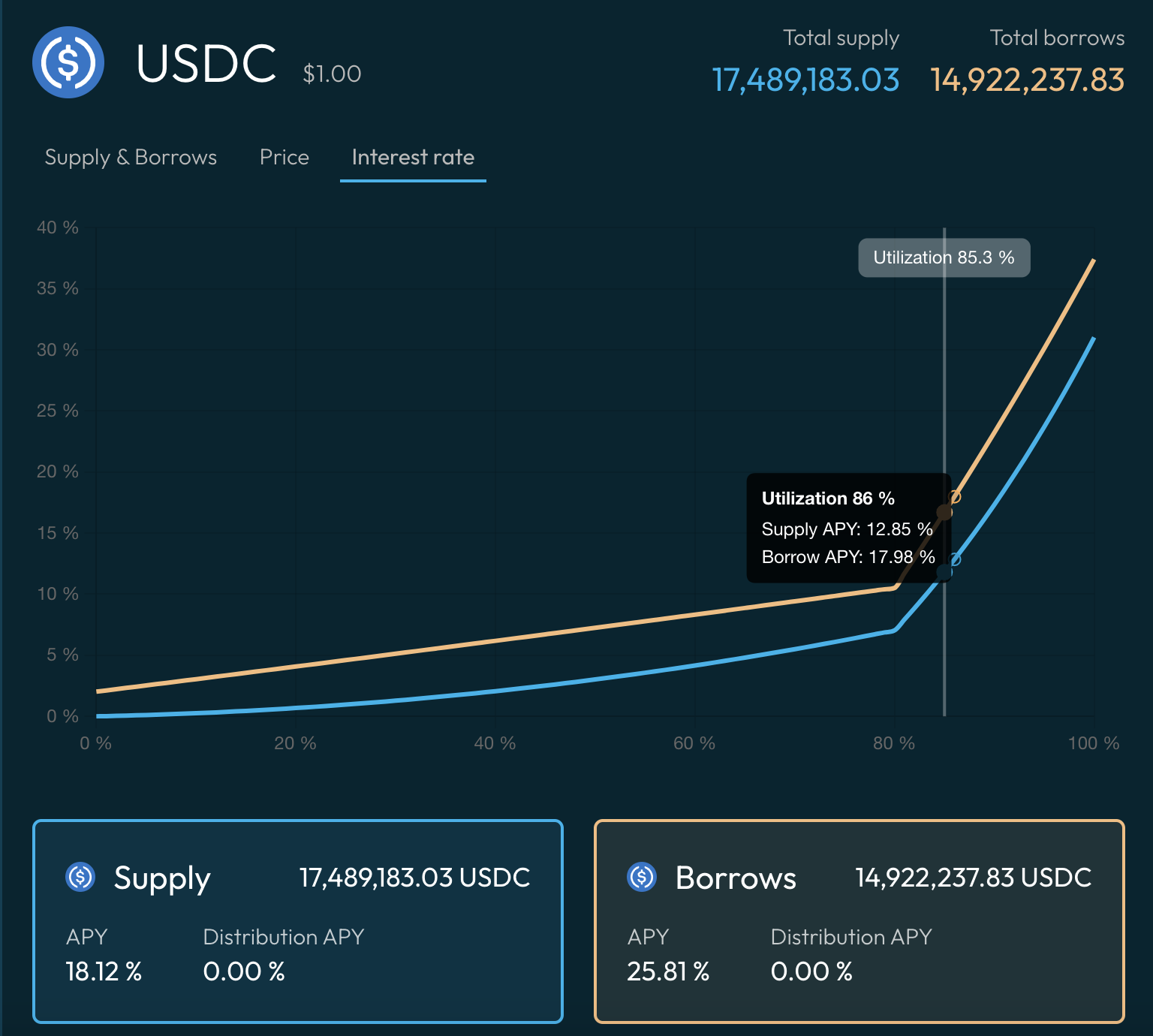Select the Interest rate tab
Viewport: 1153px width, 1036px height.
(413, 157)
